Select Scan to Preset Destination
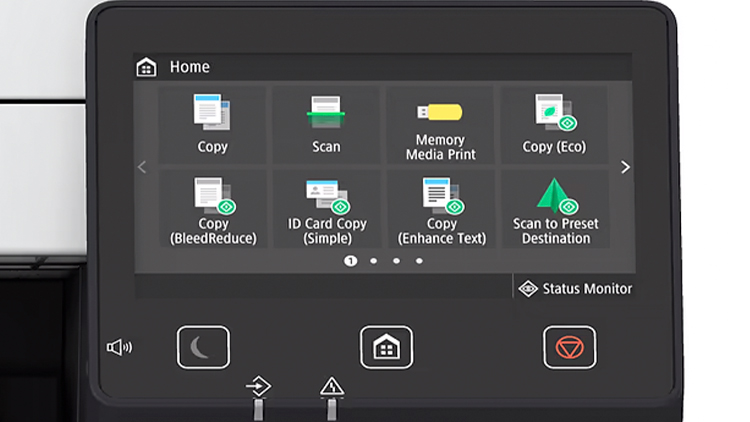750x422 pixels. pyautogui.click(x=554, y=210)
